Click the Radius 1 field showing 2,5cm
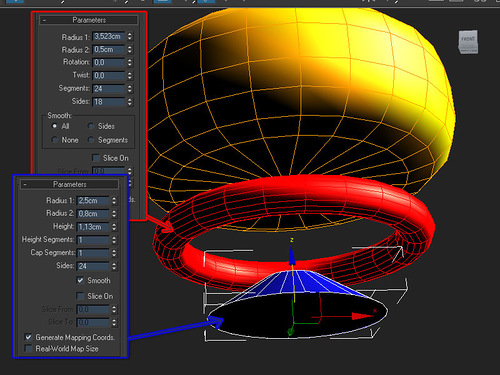This screenshot has height=375, width=500. (93, 201)
